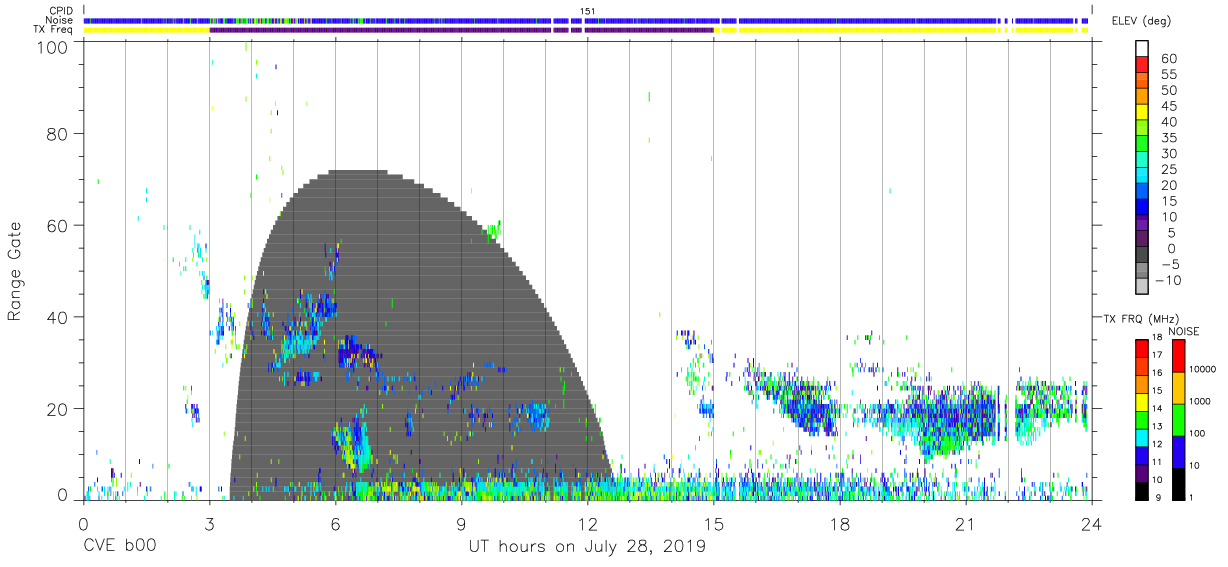Click the CPID value '151'
This screenshot has height=567, width=1228.
click(587, 11)
